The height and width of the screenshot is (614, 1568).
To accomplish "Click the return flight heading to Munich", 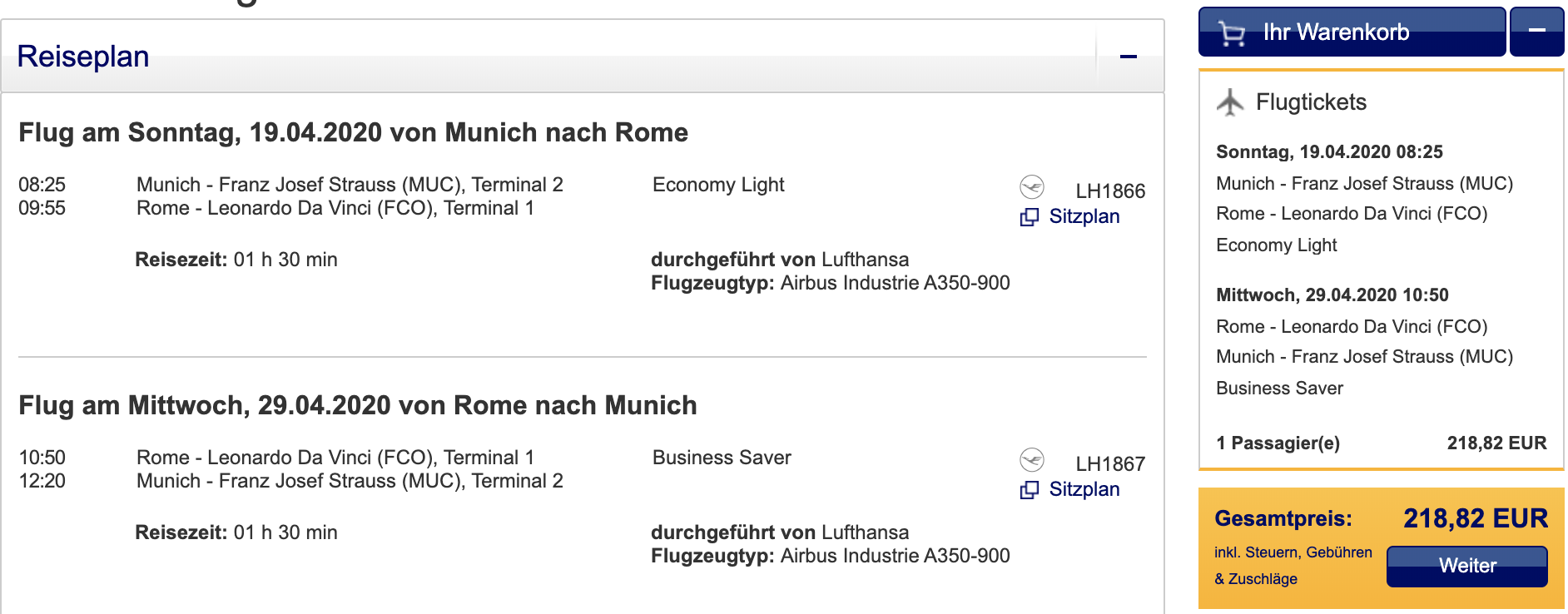I will [x=358, y=405].
